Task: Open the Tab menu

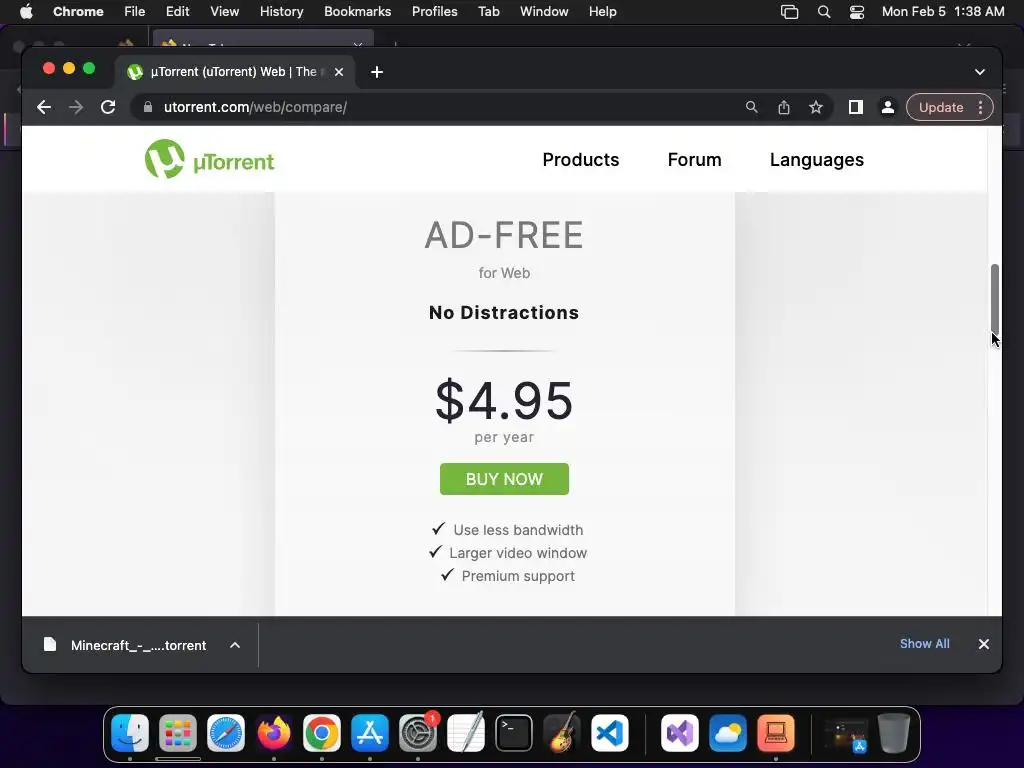Action: pyautogui.click(x=488, y=12)
